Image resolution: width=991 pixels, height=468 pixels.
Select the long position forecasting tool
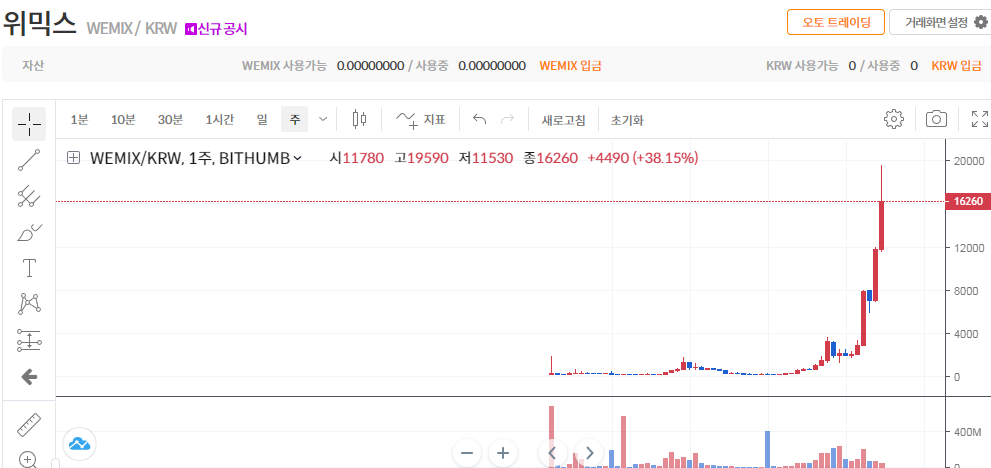click(29, 340)
